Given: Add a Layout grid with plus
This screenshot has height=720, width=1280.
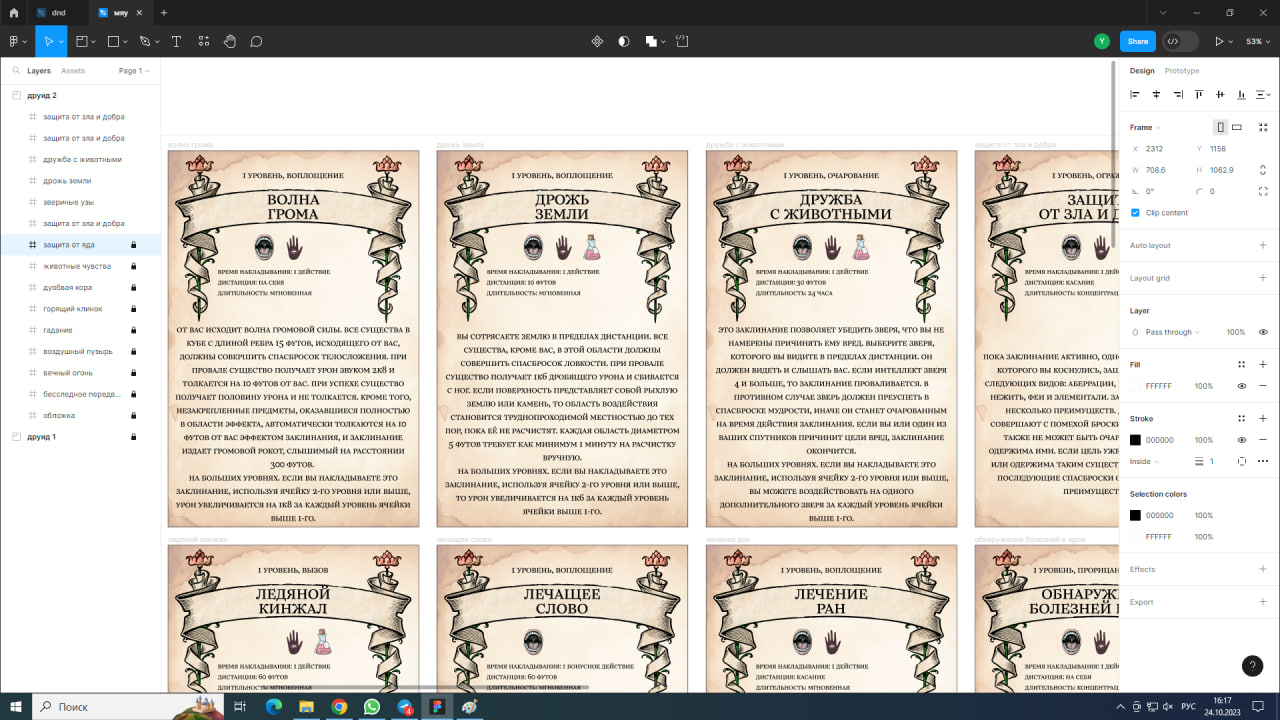Looking at the screenshot, I should tap(1263, 278).
